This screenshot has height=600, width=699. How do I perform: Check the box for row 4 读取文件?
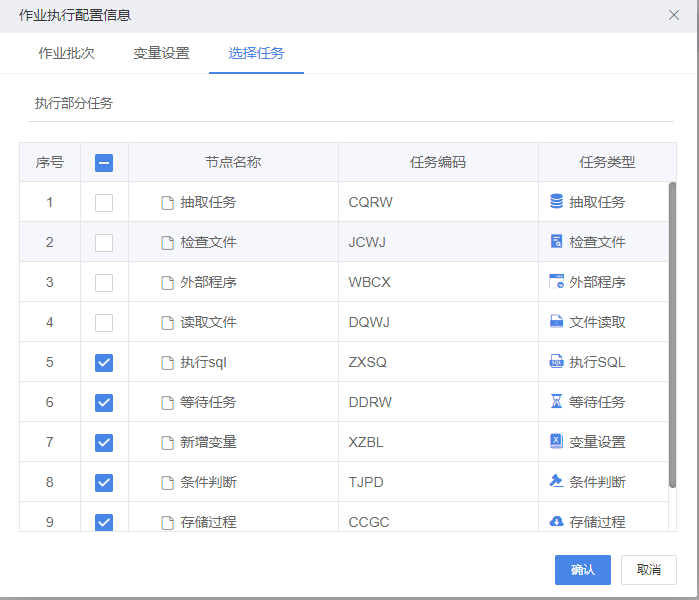[104, 323]
